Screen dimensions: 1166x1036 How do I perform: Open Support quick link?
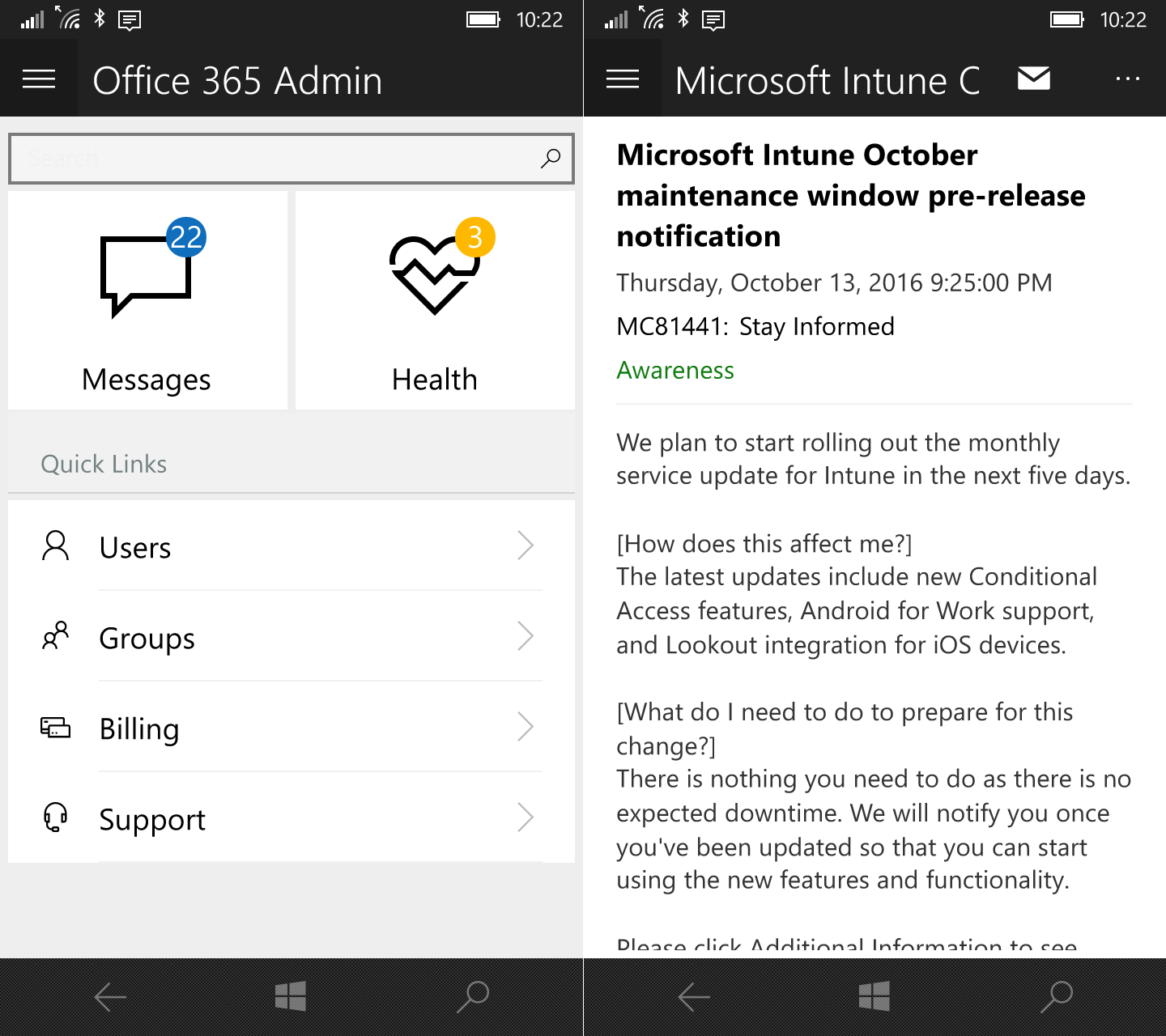click(291, 817)
